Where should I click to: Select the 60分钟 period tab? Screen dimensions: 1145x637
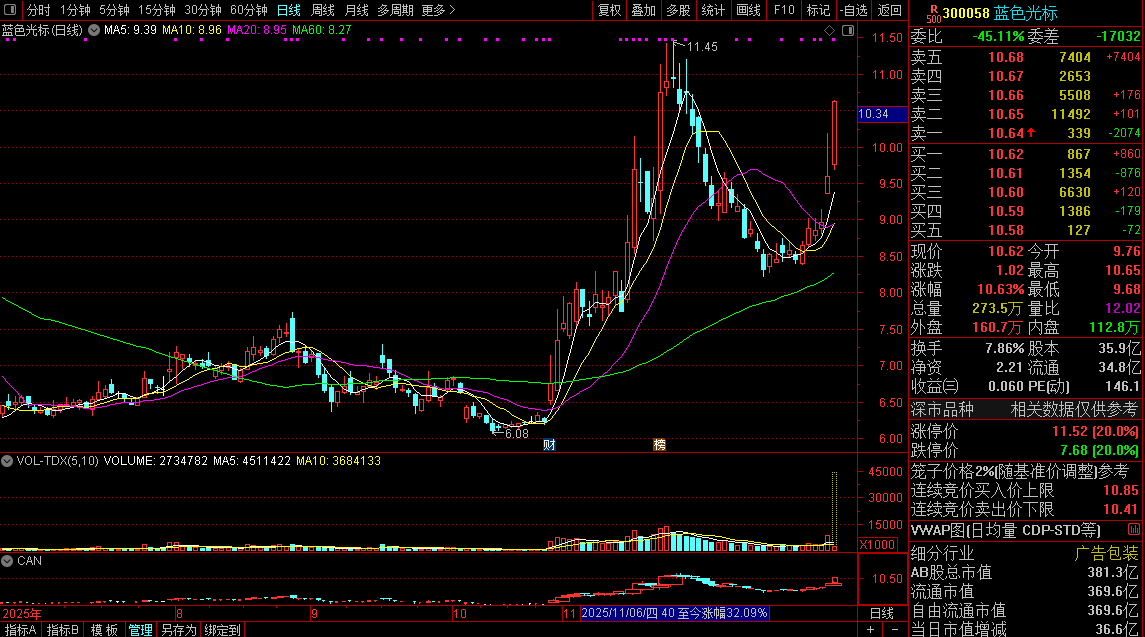[249, 10]
